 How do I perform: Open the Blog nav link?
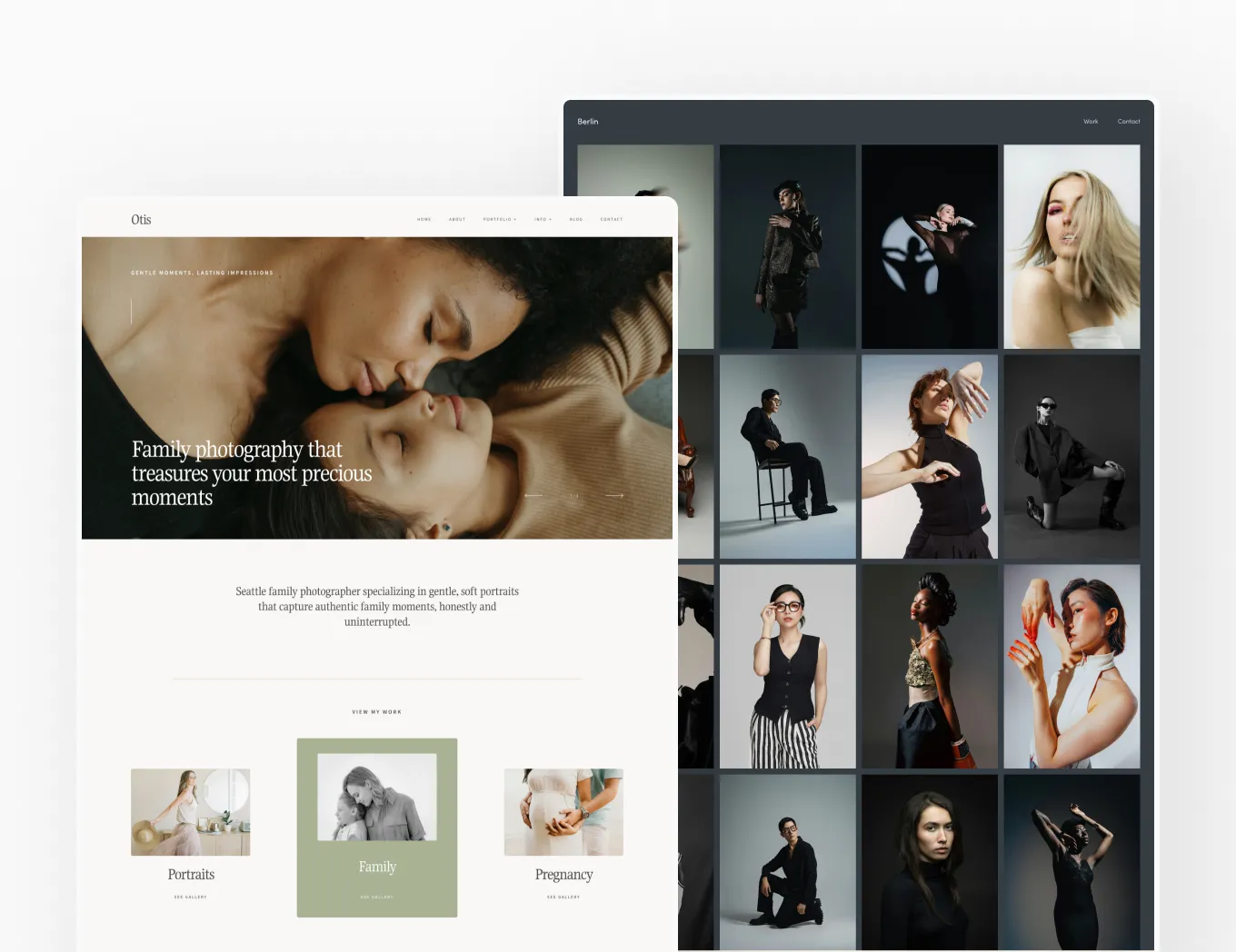pyautogui.click(x=576, y=220)
